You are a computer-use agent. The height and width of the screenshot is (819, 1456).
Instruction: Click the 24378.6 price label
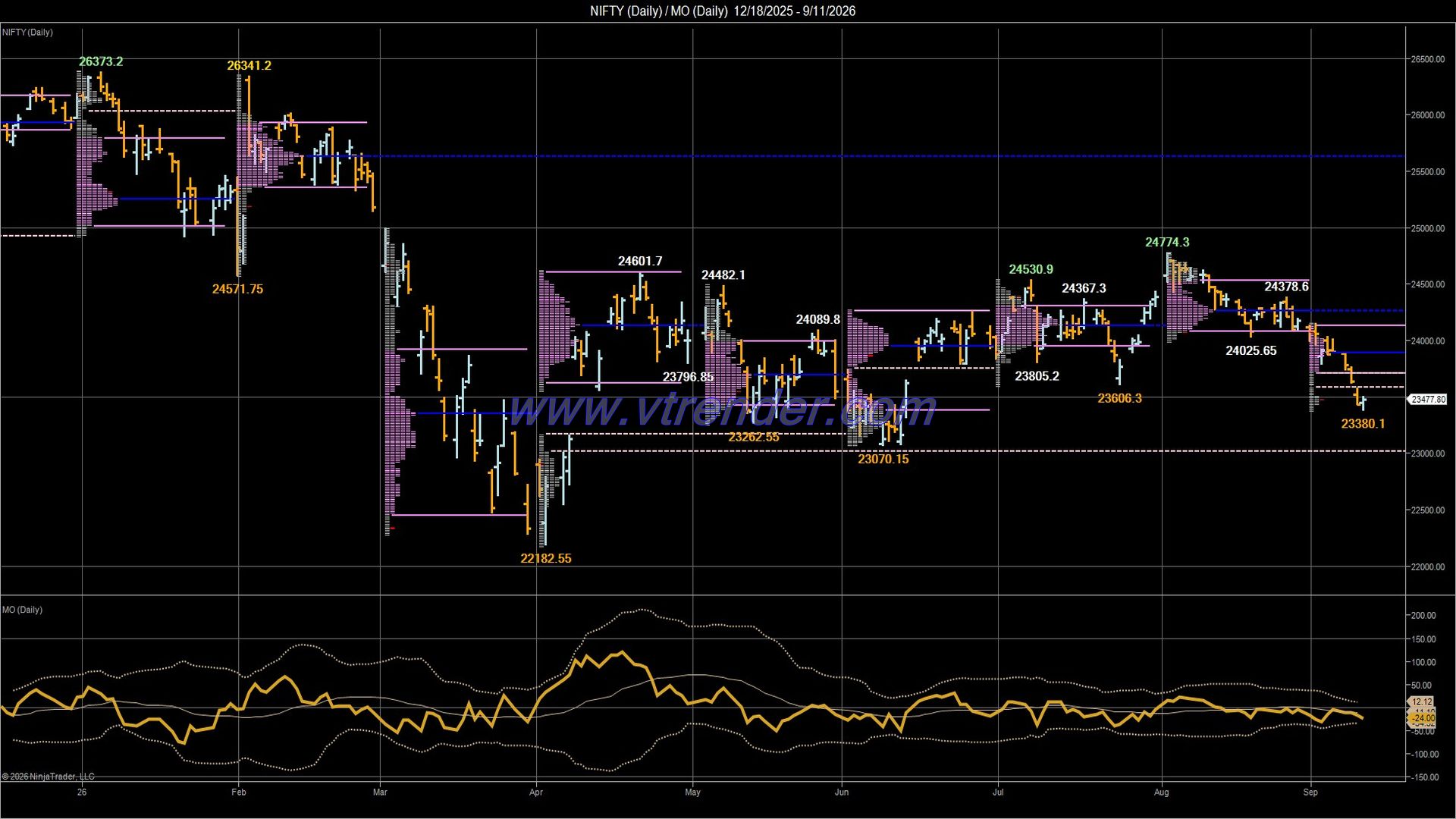click(1286, 287)
